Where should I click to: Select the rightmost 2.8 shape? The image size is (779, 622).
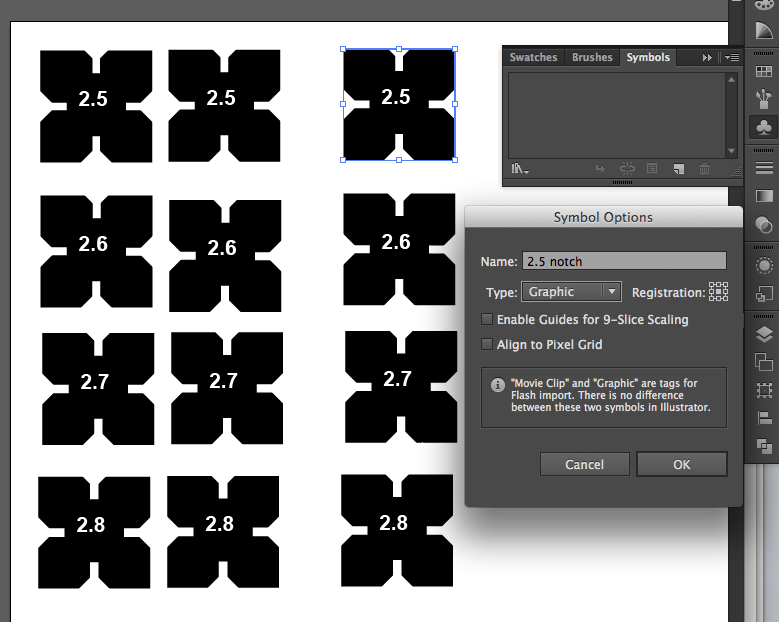397,530
